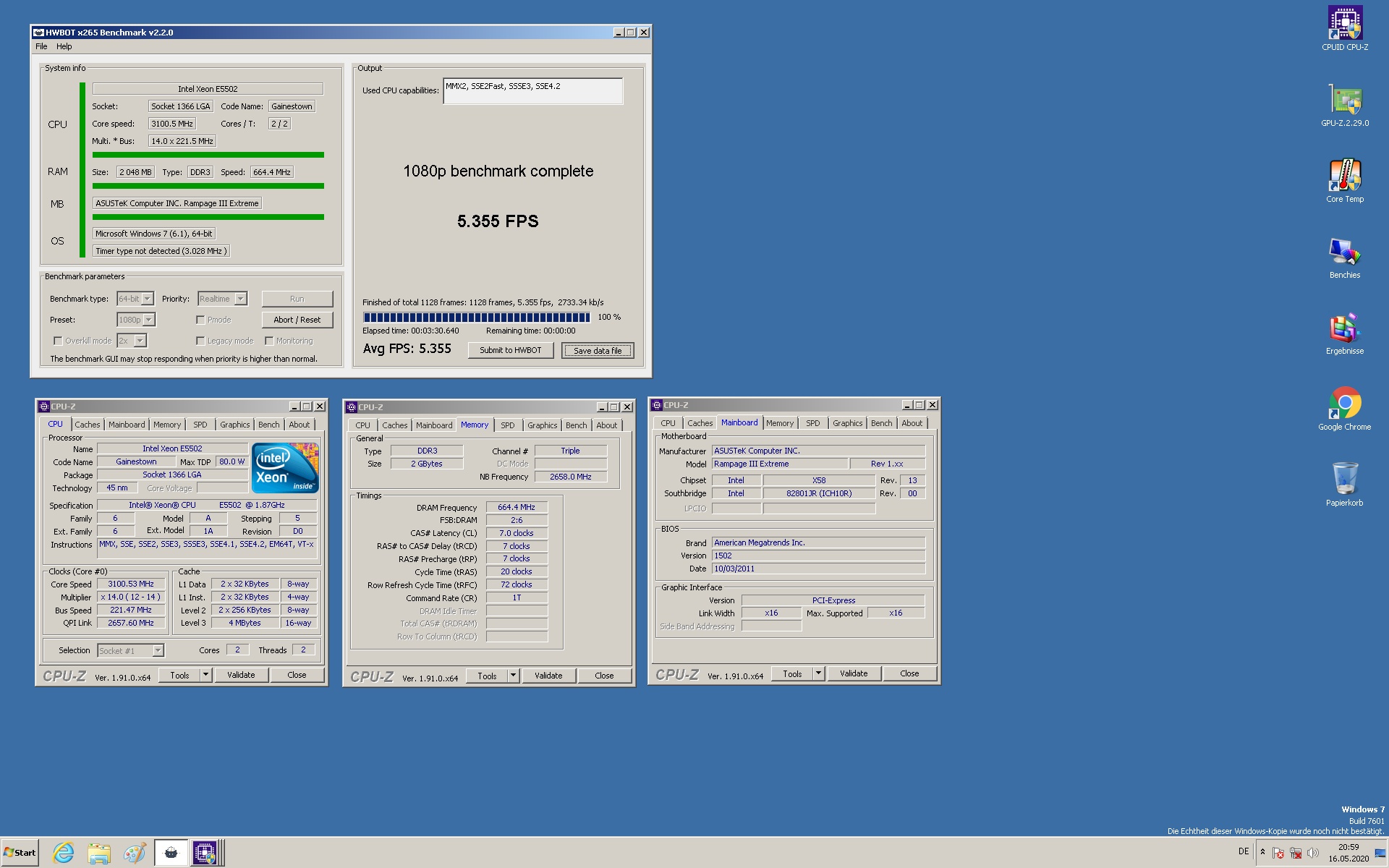
Task: Click Validate in CPU-Z Memory window
Action: point(548,676)
